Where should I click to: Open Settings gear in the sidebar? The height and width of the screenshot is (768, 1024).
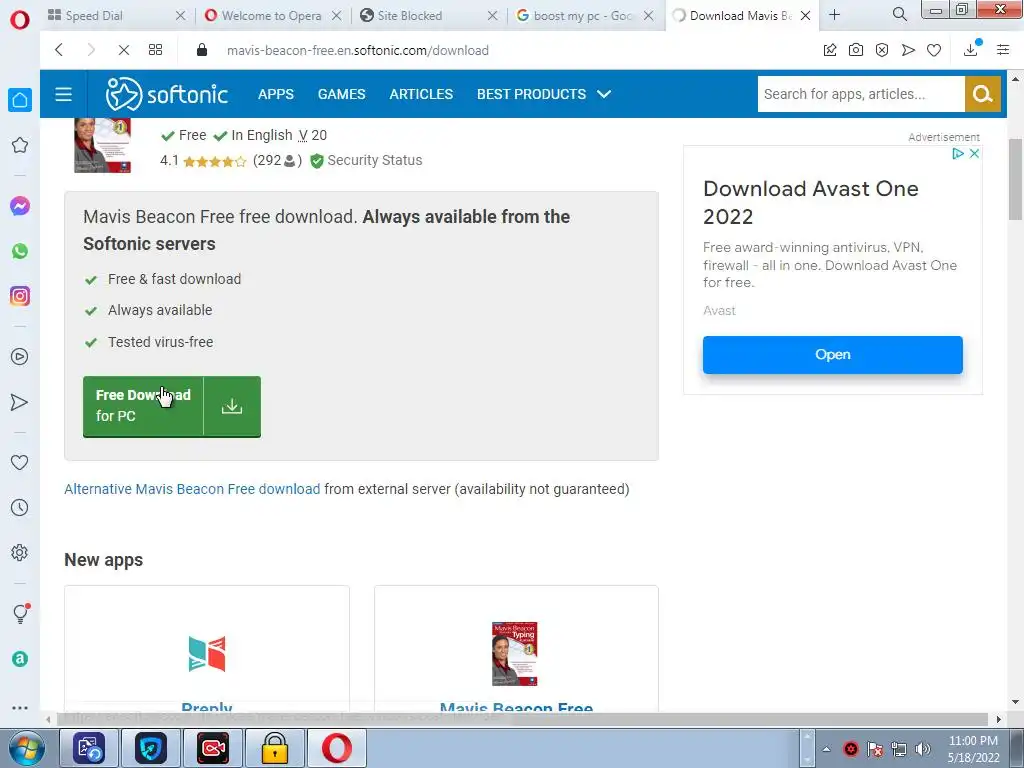[20, 552]
